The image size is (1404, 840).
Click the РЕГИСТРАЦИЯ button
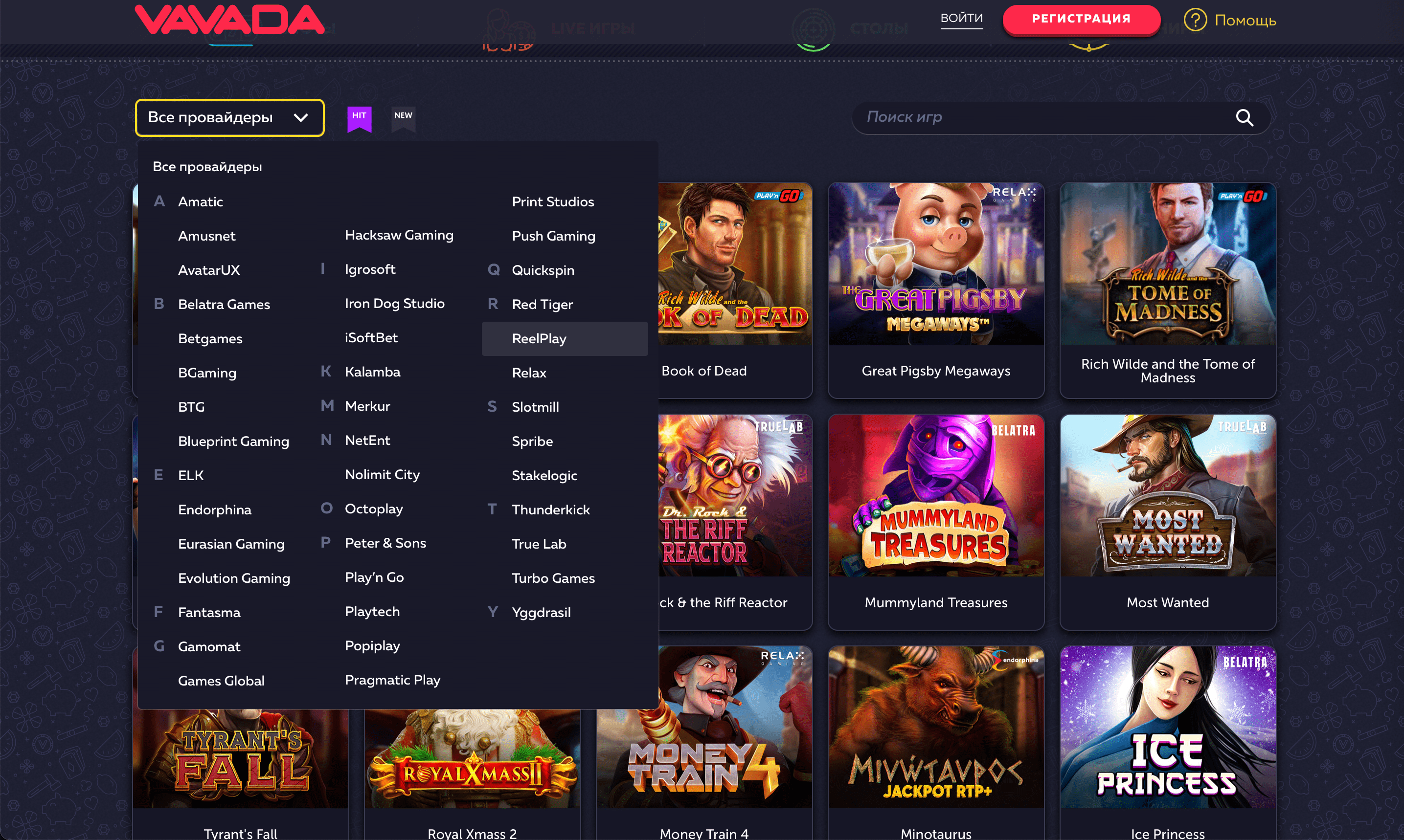click(1081, 19)
